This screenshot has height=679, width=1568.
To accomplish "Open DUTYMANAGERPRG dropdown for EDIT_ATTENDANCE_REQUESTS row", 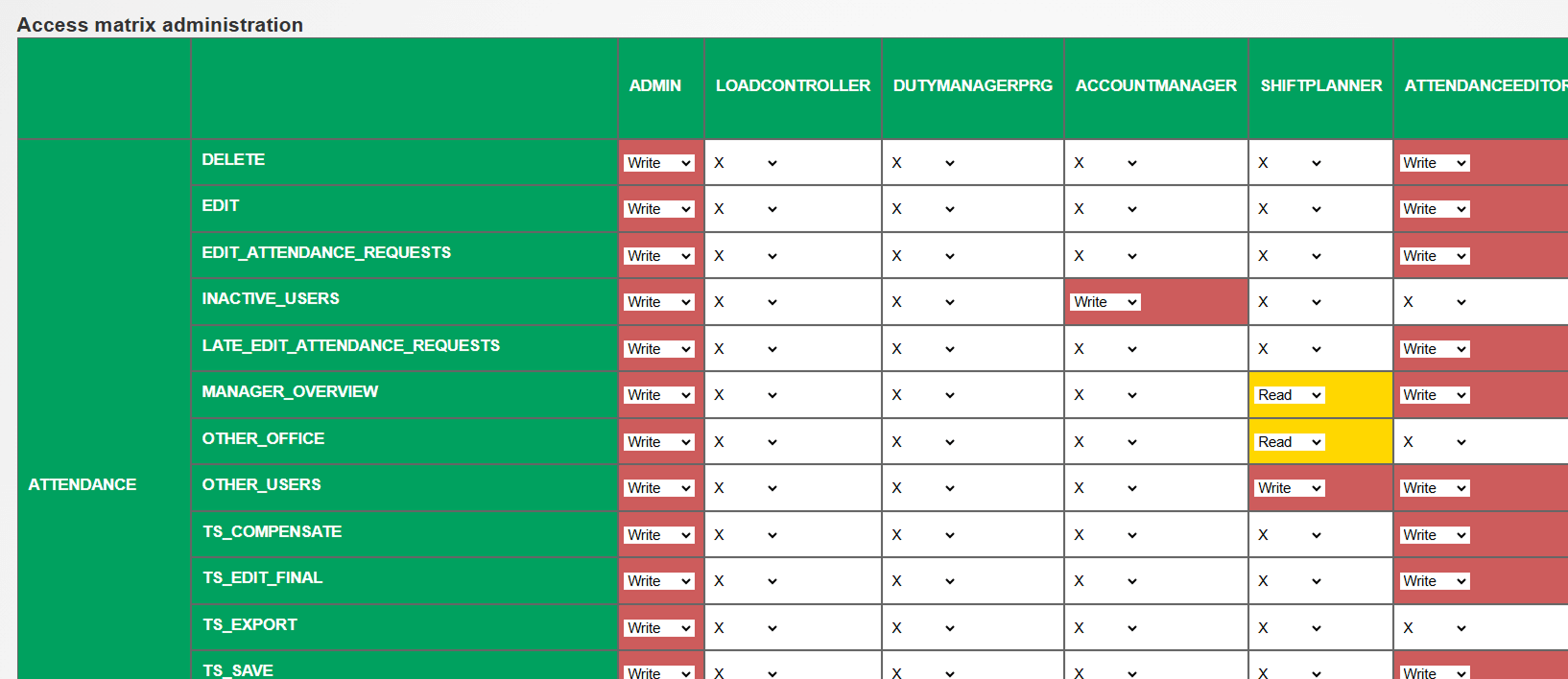I will click(923, 256).
